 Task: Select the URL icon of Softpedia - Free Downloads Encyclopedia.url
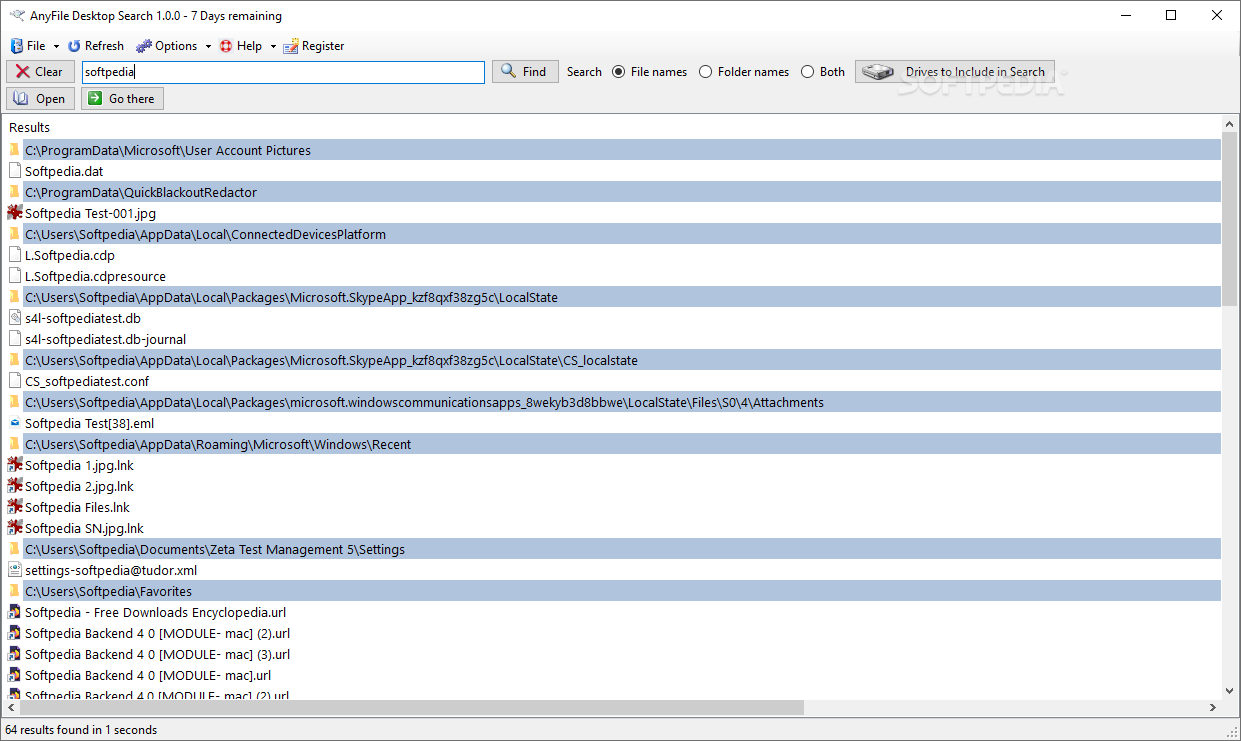pyautogui.click(x=15, y=612)
